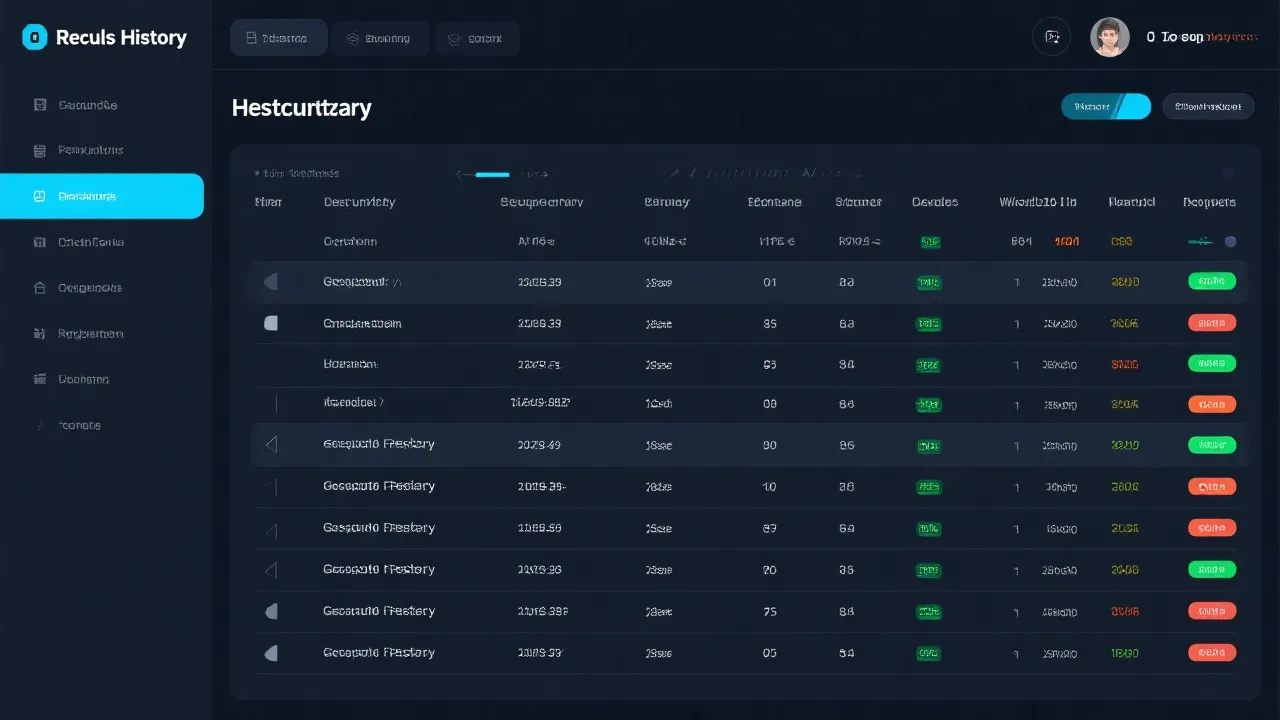The height and width of the screenshot is (720, 1280).
Task: Toggle the cyan pill switch beside the page title
Action: coord(1105,106)
